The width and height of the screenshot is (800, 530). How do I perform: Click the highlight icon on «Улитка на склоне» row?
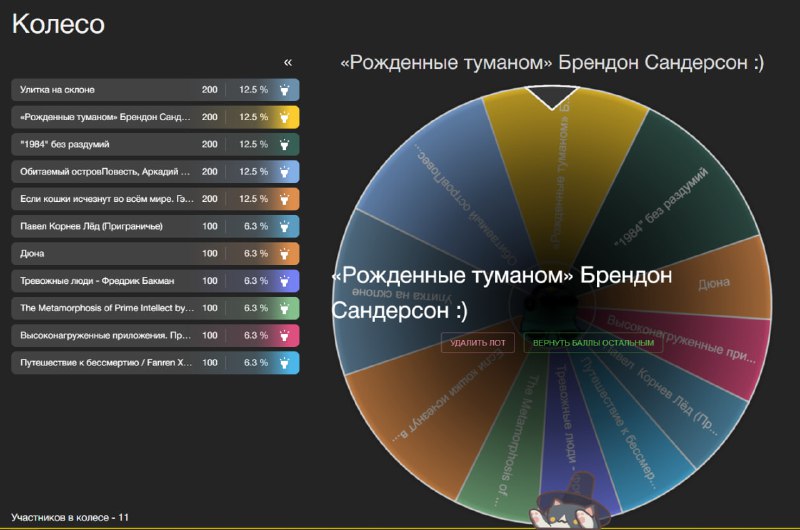point(285,90)
